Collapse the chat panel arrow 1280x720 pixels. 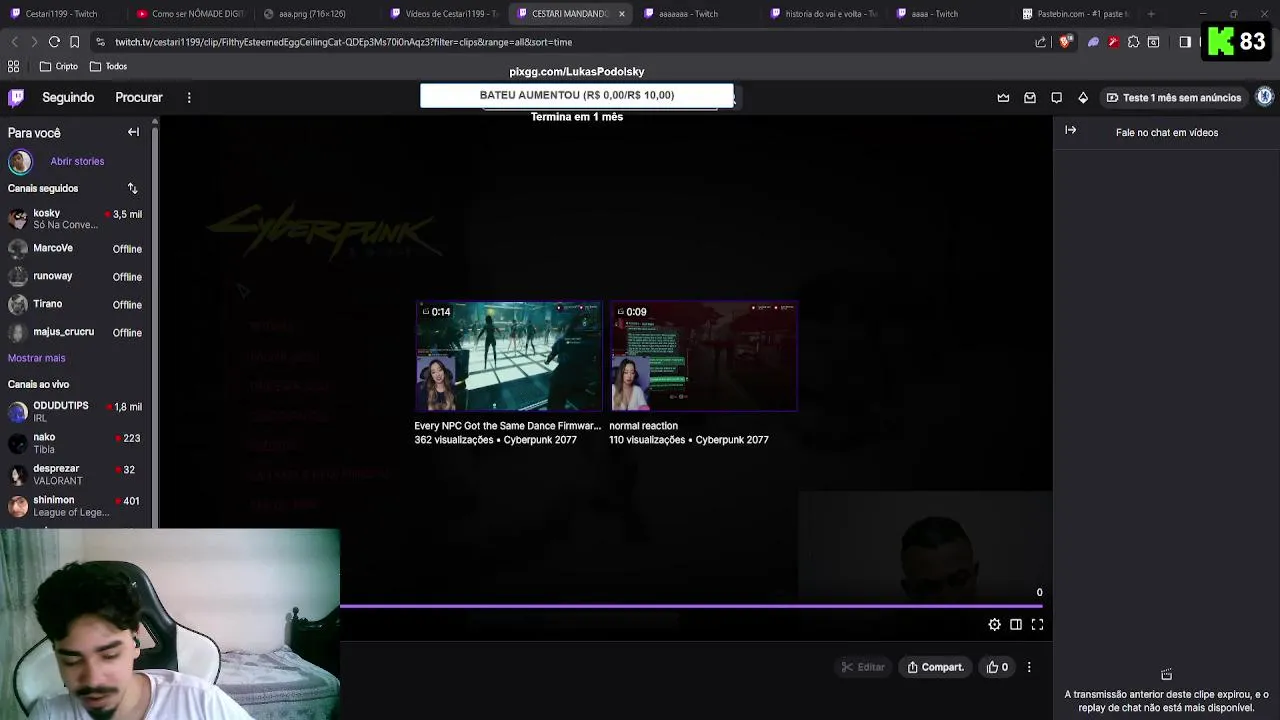1071,130
